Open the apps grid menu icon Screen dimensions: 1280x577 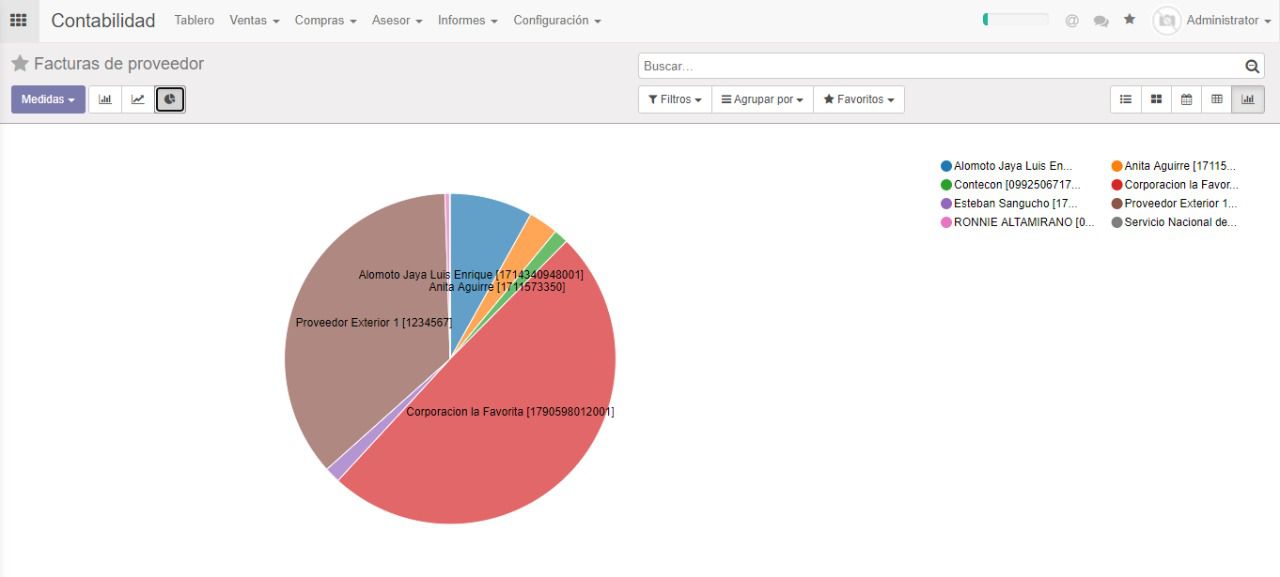(x=18, y=20)
